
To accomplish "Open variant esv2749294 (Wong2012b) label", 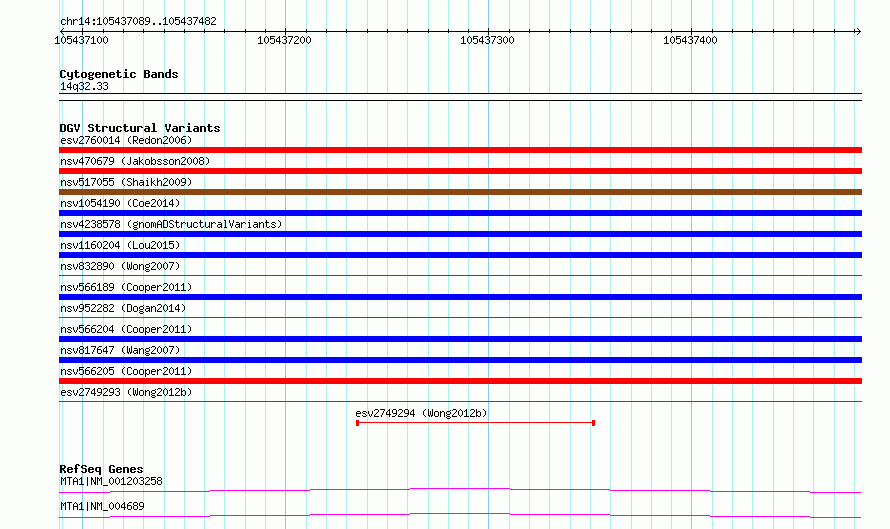I will [421, 413].
